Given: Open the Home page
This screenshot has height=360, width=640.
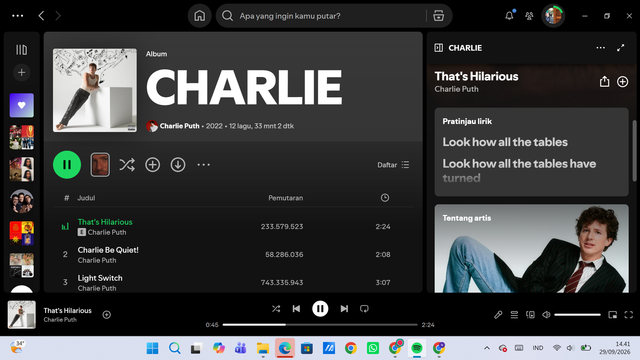Looking at the screenshot, I should (x=200, y=16).
